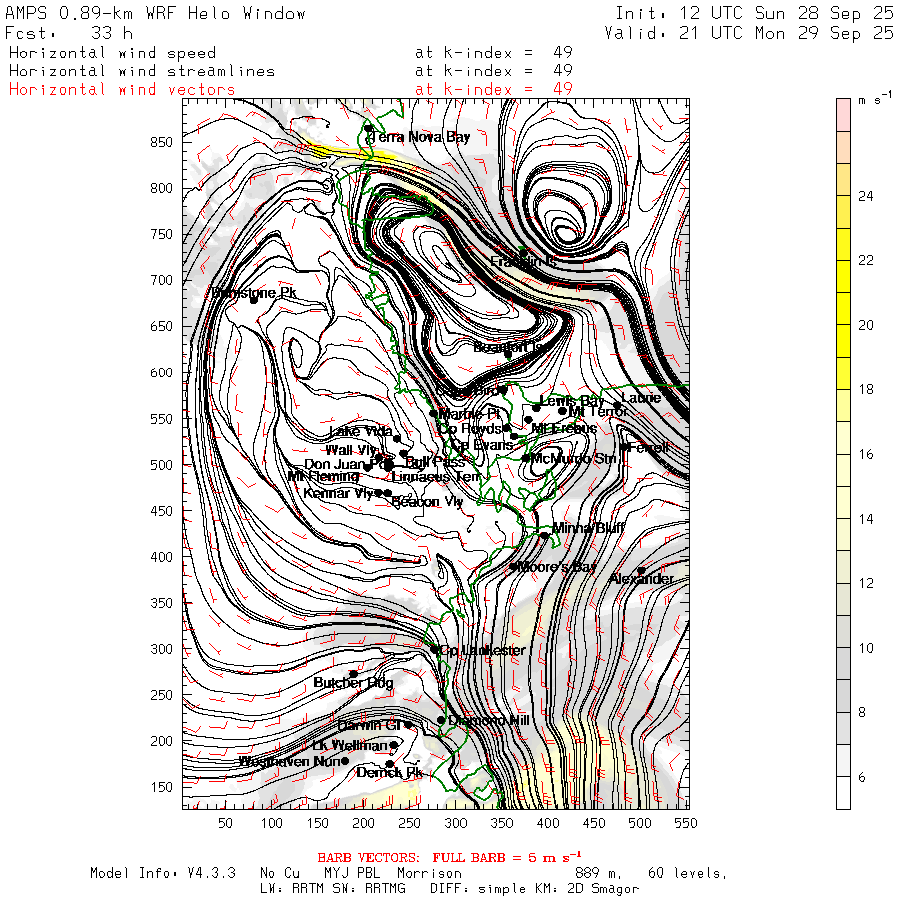
Task: Click the Moore's Bay station marker
Action: (x=514, y=567)
